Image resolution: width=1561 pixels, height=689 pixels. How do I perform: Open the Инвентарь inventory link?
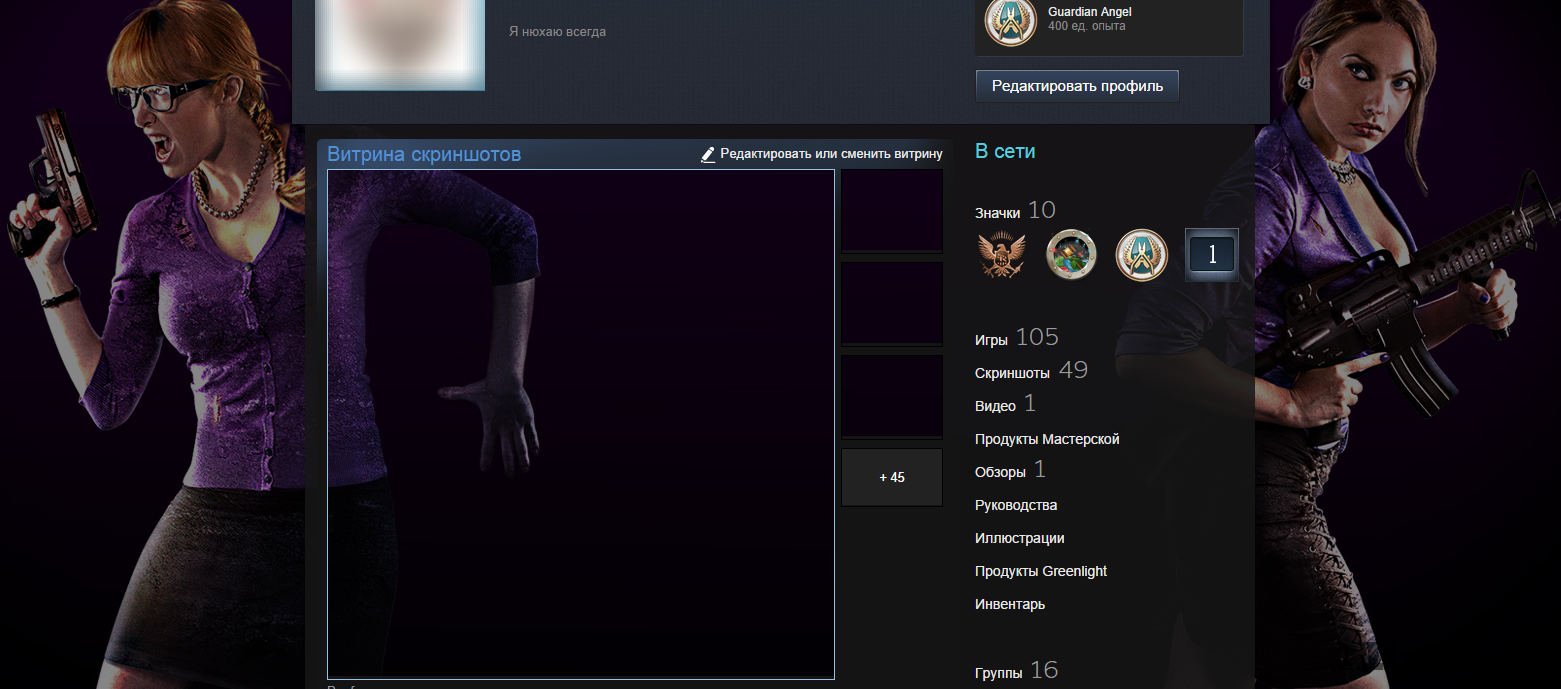[1010, 604]
